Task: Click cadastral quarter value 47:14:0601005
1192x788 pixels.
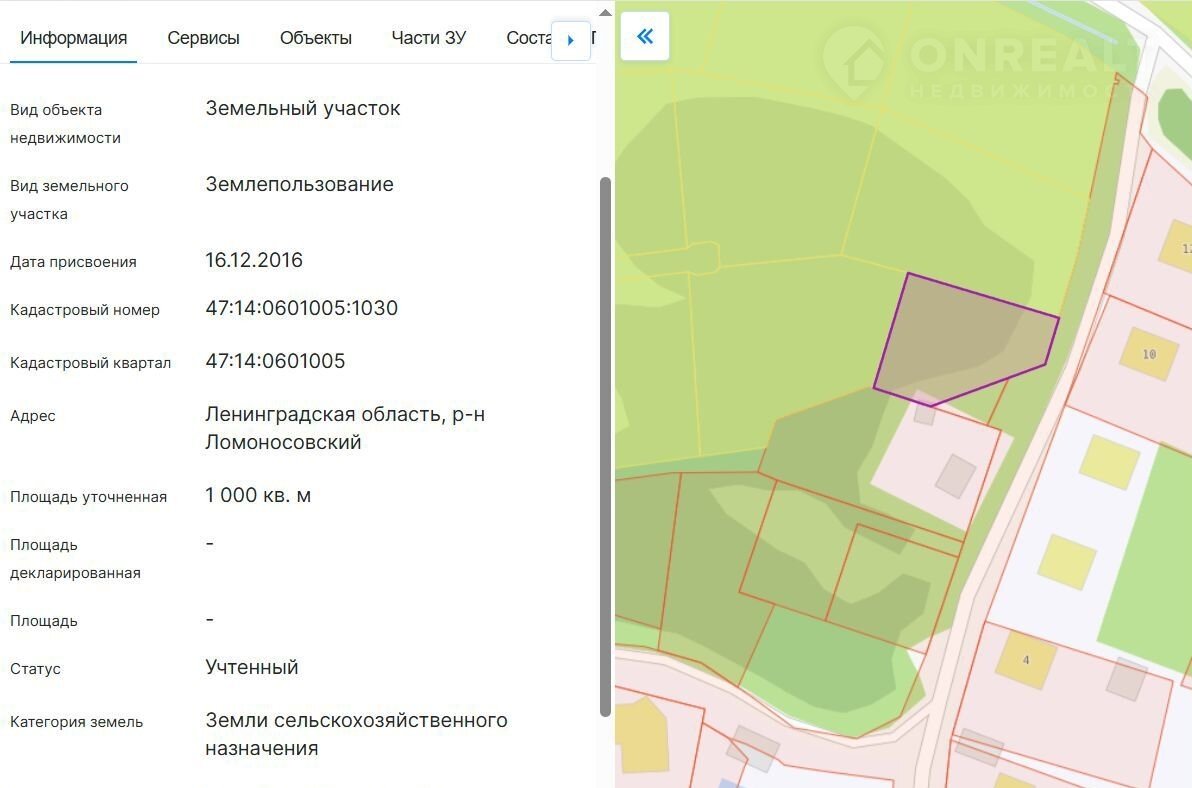Action: pos(275,361)
